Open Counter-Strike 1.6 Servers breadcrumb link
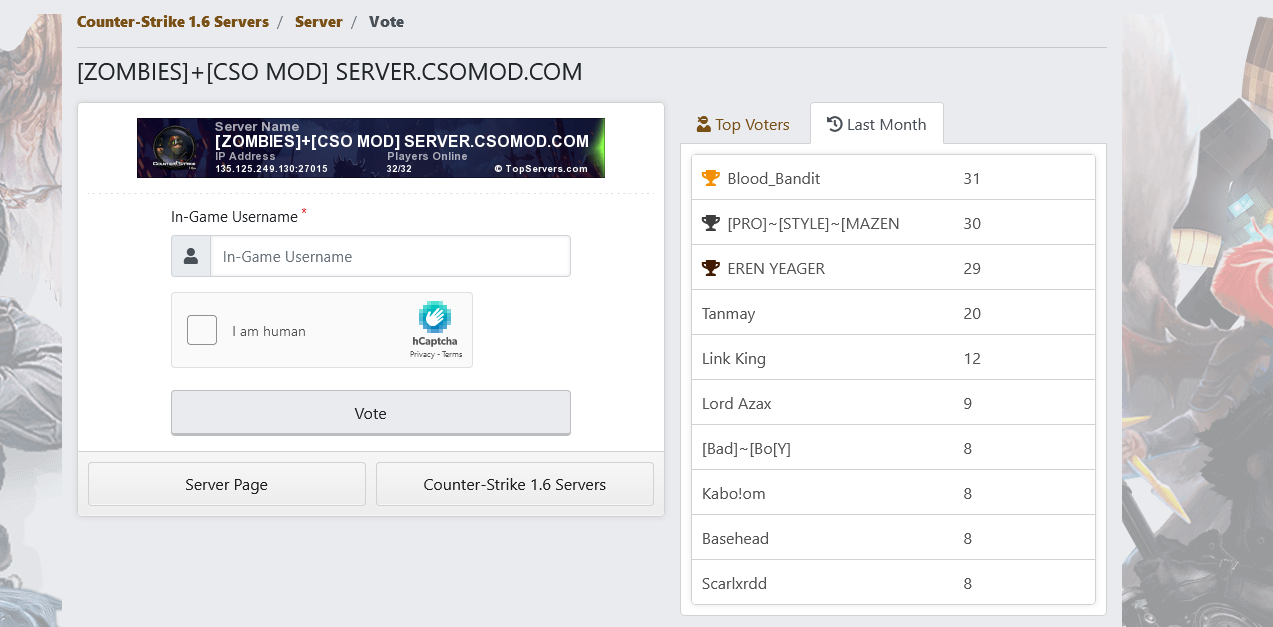Viewport: 1273px width, 627px height. pyautogui.click(x=173, y=21)
